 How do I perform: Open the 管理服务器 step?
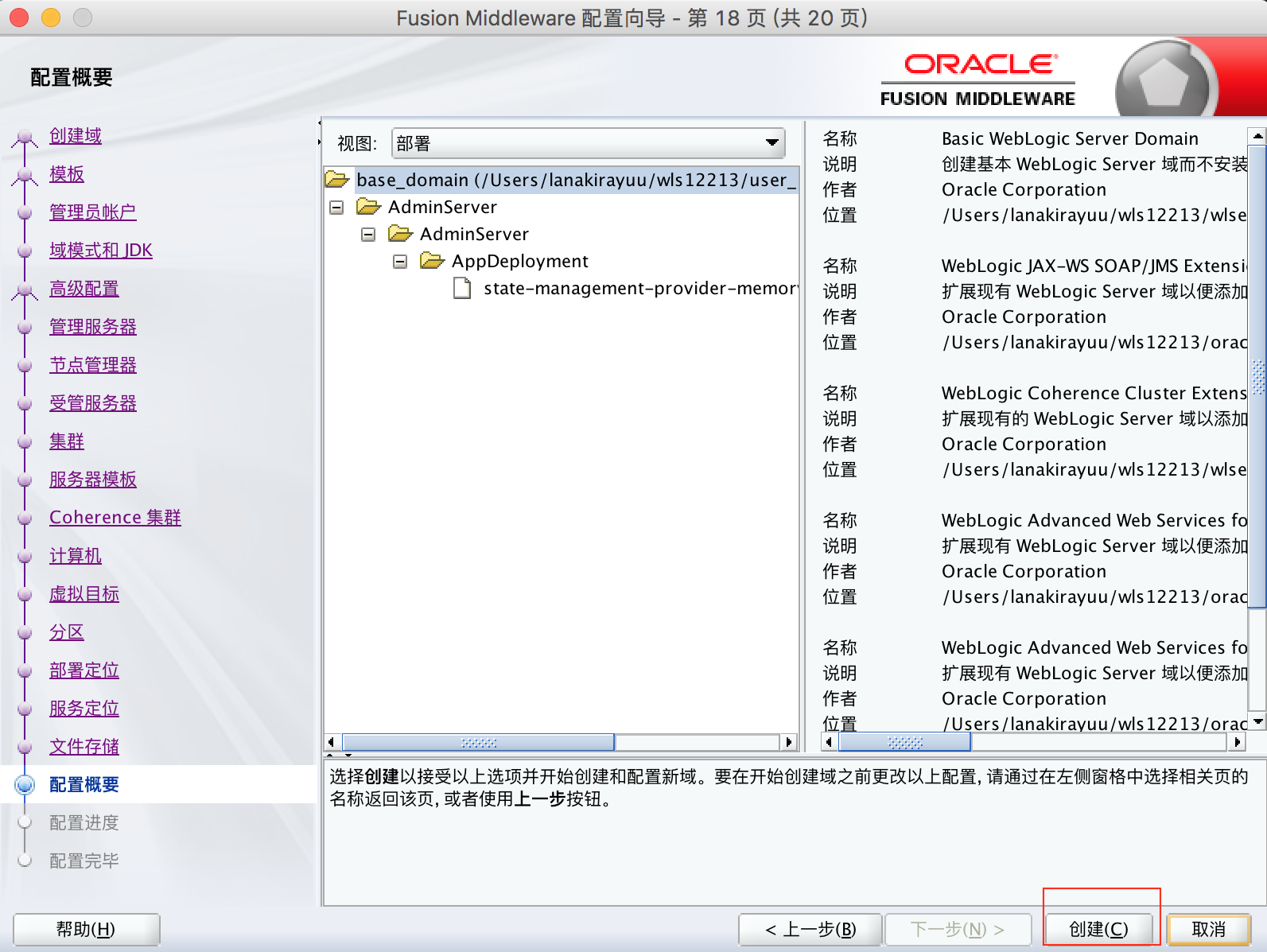coord(93,327)
